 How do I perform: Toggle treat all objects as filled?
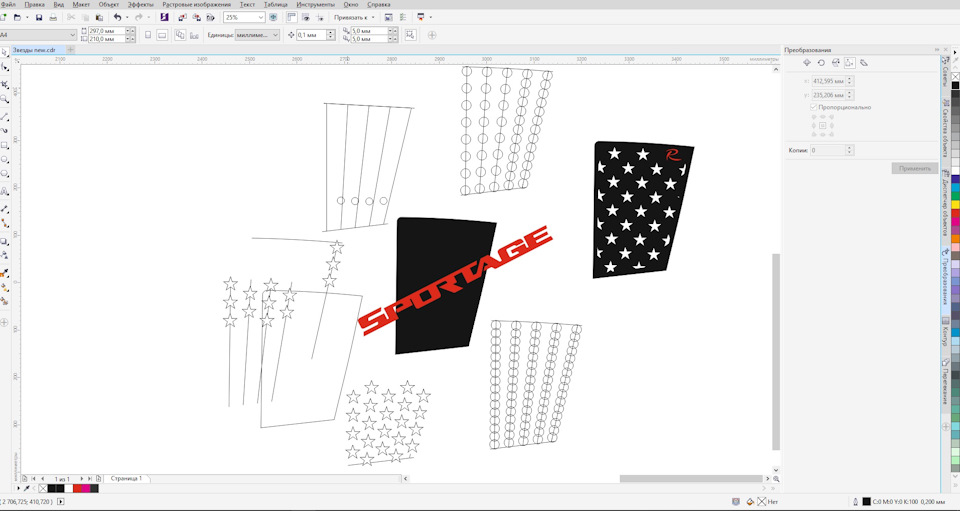(x=410, y=35)
